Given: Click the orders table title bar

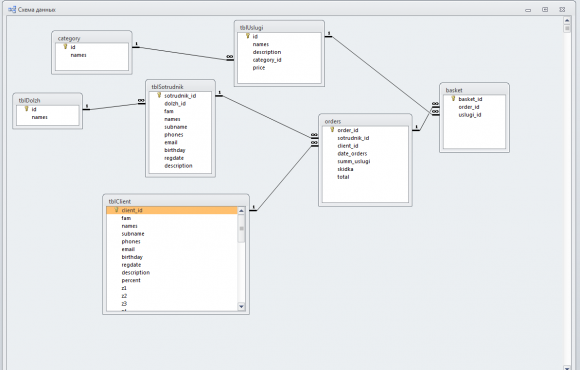Looking at the screenshot, I should (x=365, y=121).
